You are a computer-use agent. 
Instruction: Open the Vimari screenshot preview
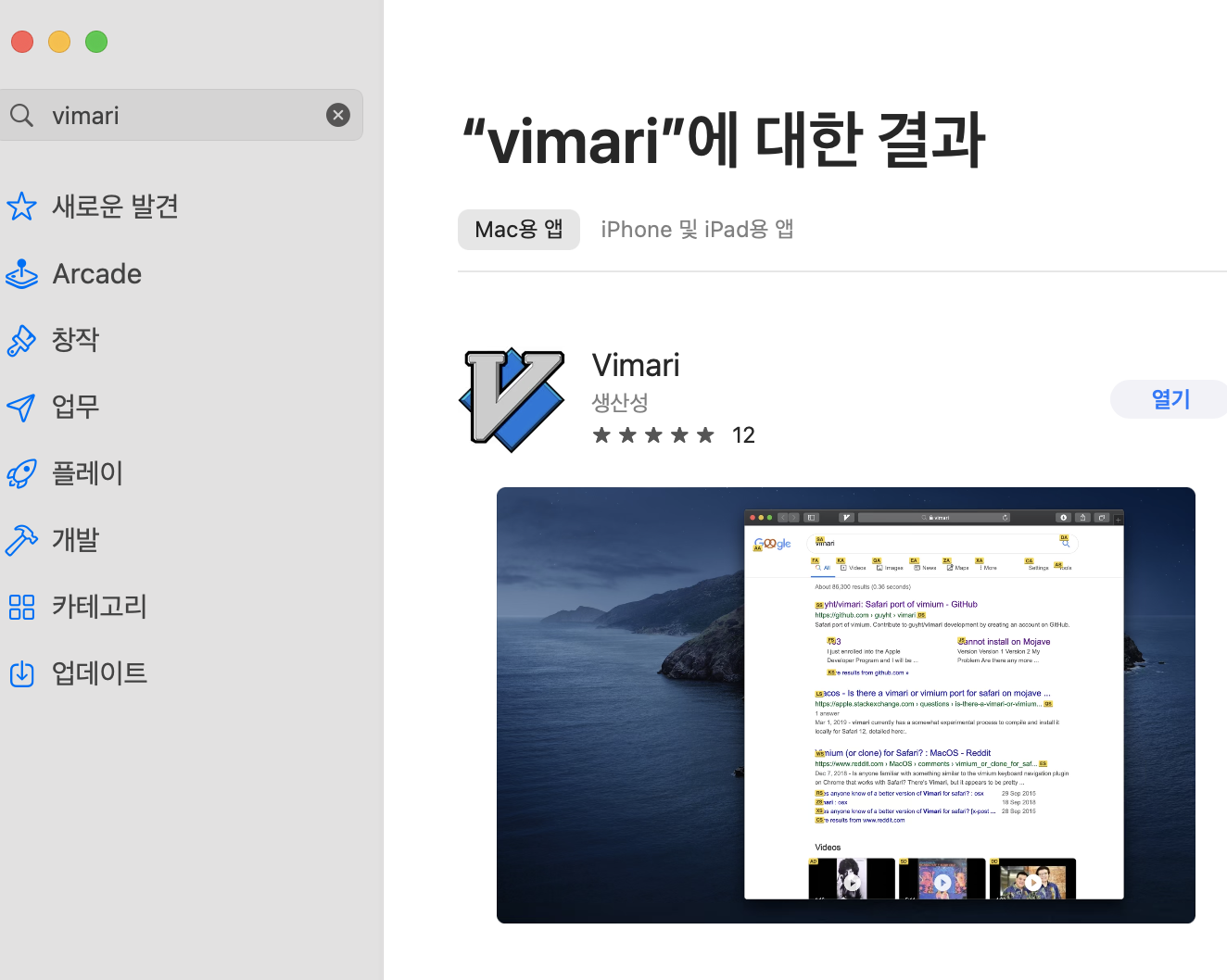(x=846, y=705)
